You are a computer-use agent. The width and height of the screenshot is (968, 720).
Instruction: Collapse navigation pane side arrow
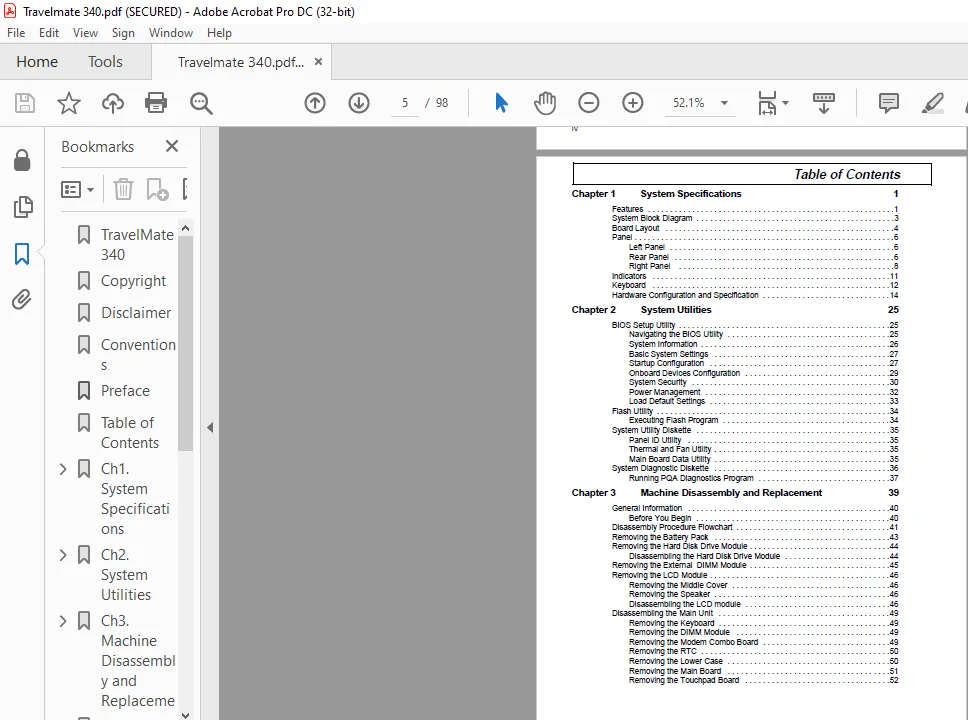(210, 427)
